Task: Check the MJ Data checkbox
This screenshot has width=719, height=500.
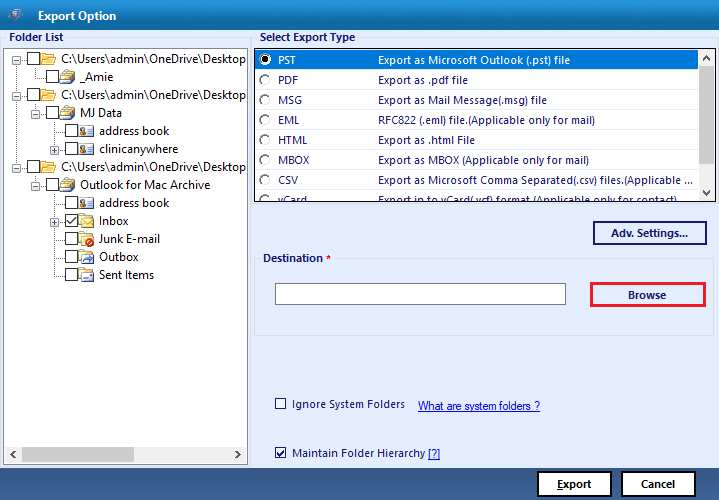Action: coord(52,112)
